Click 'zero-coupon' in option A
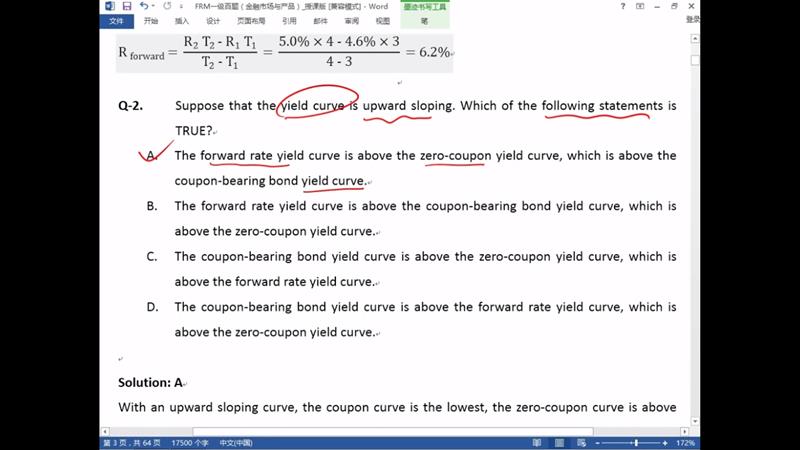The width and height of the screenshot is (800, 450). (456, 156)
